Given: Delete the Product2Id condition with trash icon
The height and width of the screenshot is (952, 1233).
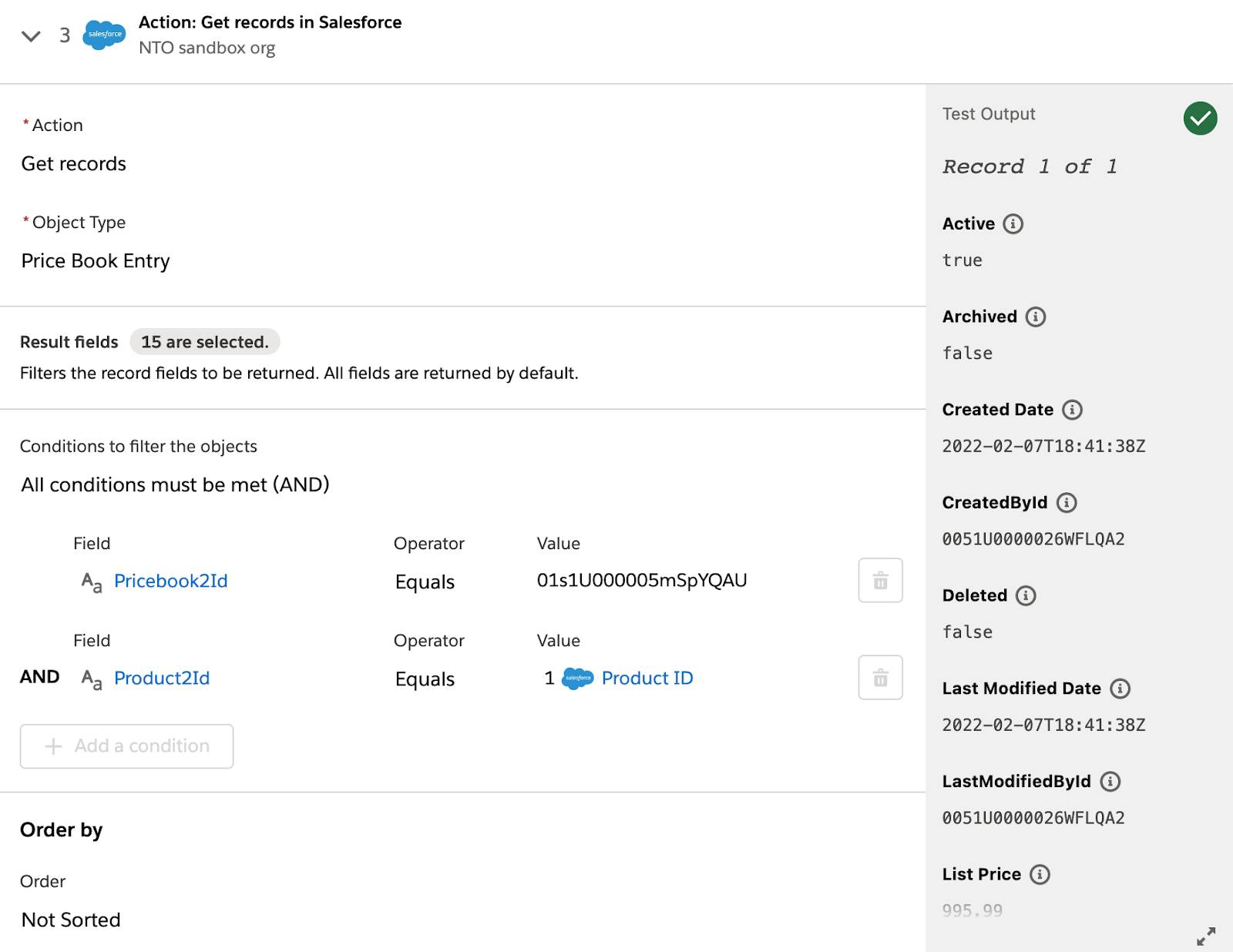Looking at the screenshot, I should coord(880,677).
